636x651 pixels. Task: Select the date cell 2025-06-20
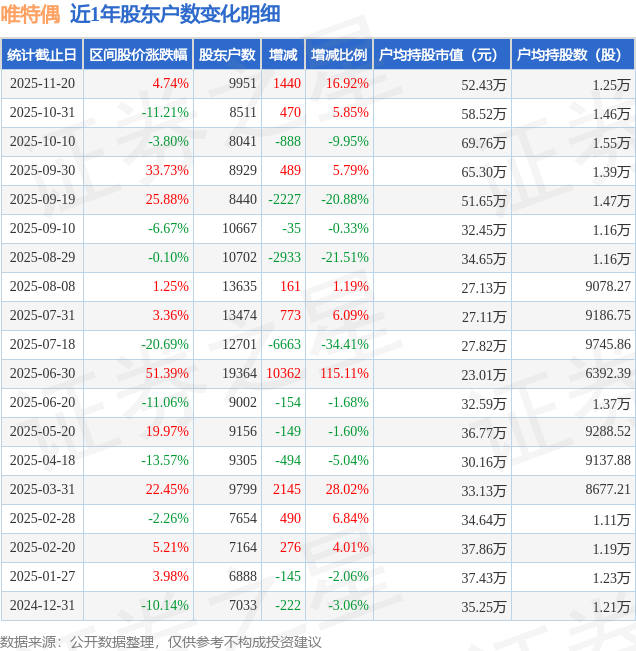pyautogui.click(x=42, y=402)
